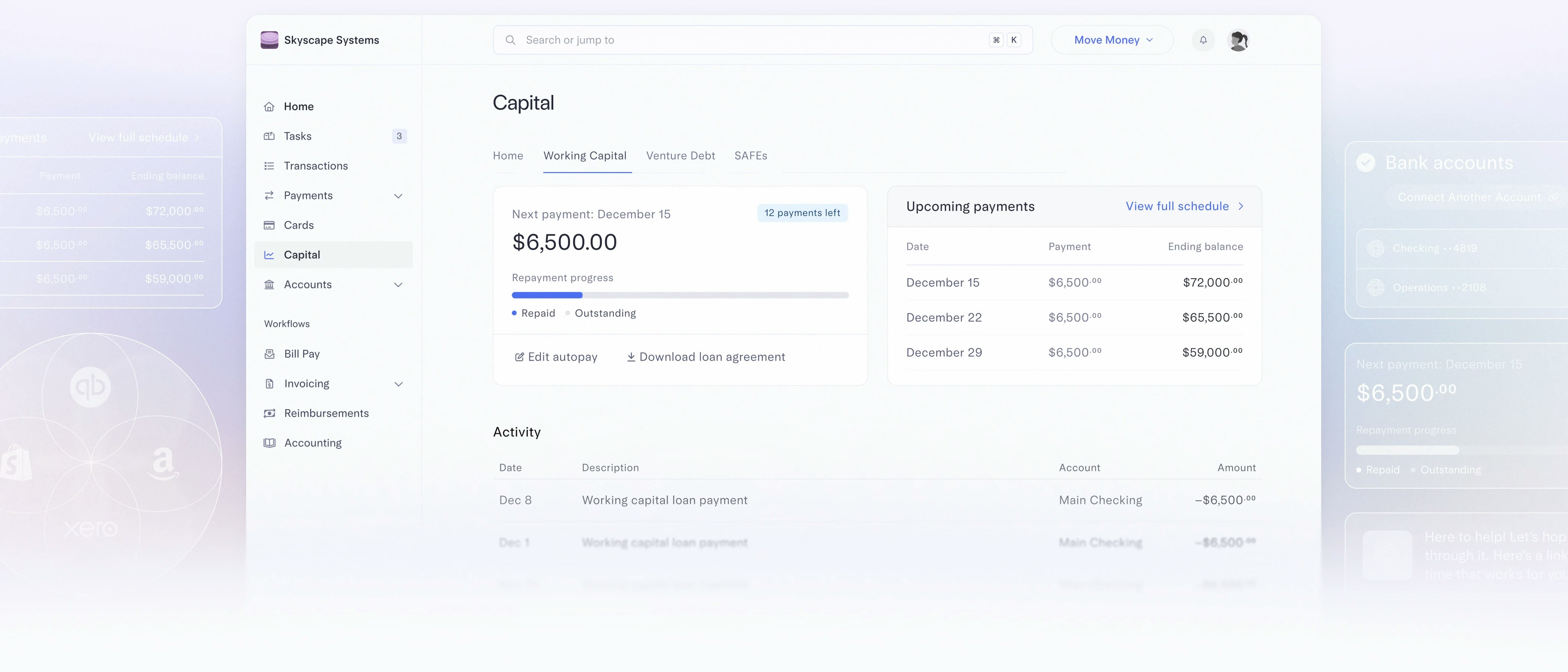Open Reimbursements via its sidebar icon
This screenshot has width=1568, height=672.
(x=270, y=413)
